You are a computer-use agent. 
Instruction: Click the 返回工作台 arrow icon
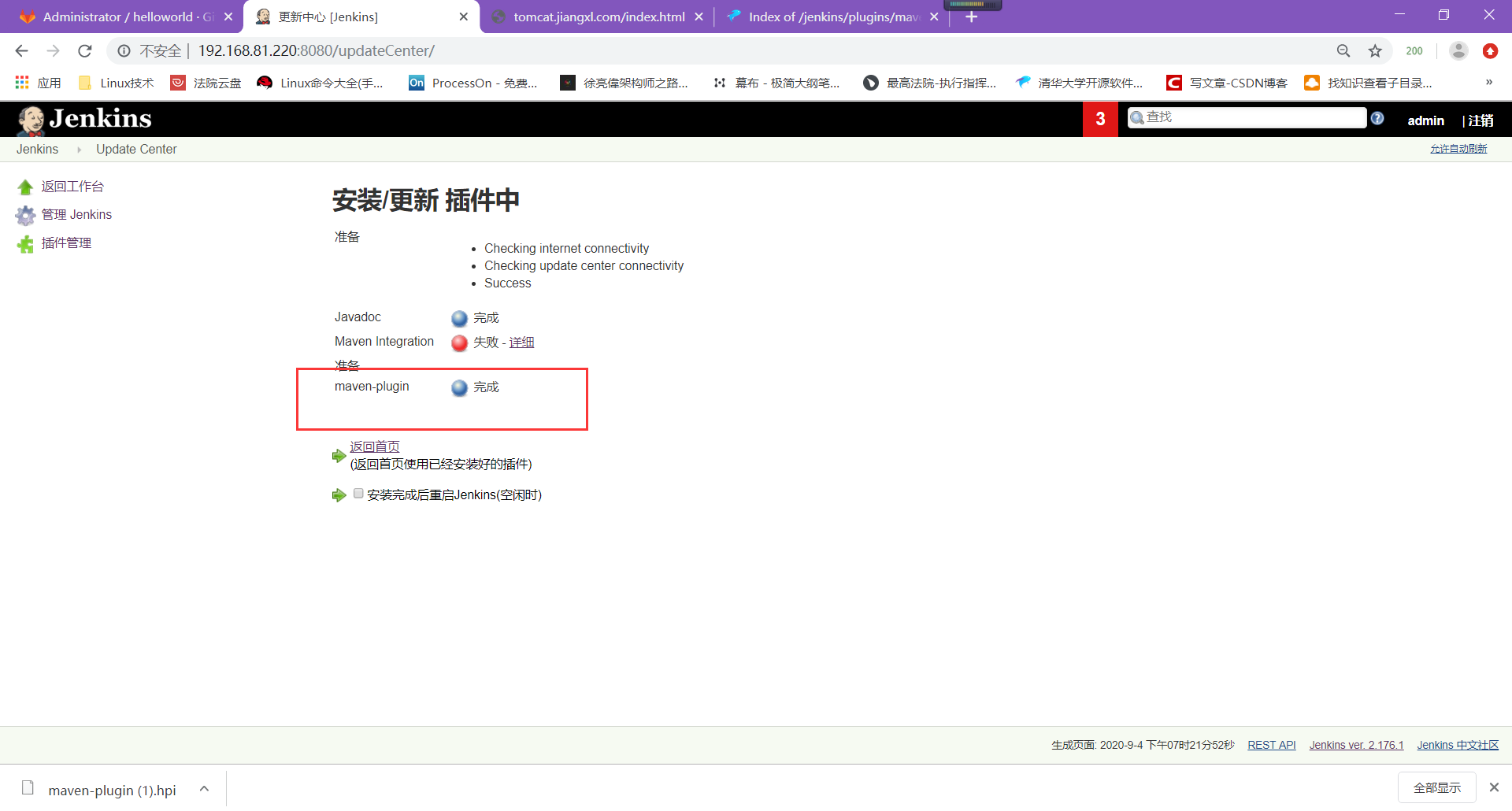(24, 186)
